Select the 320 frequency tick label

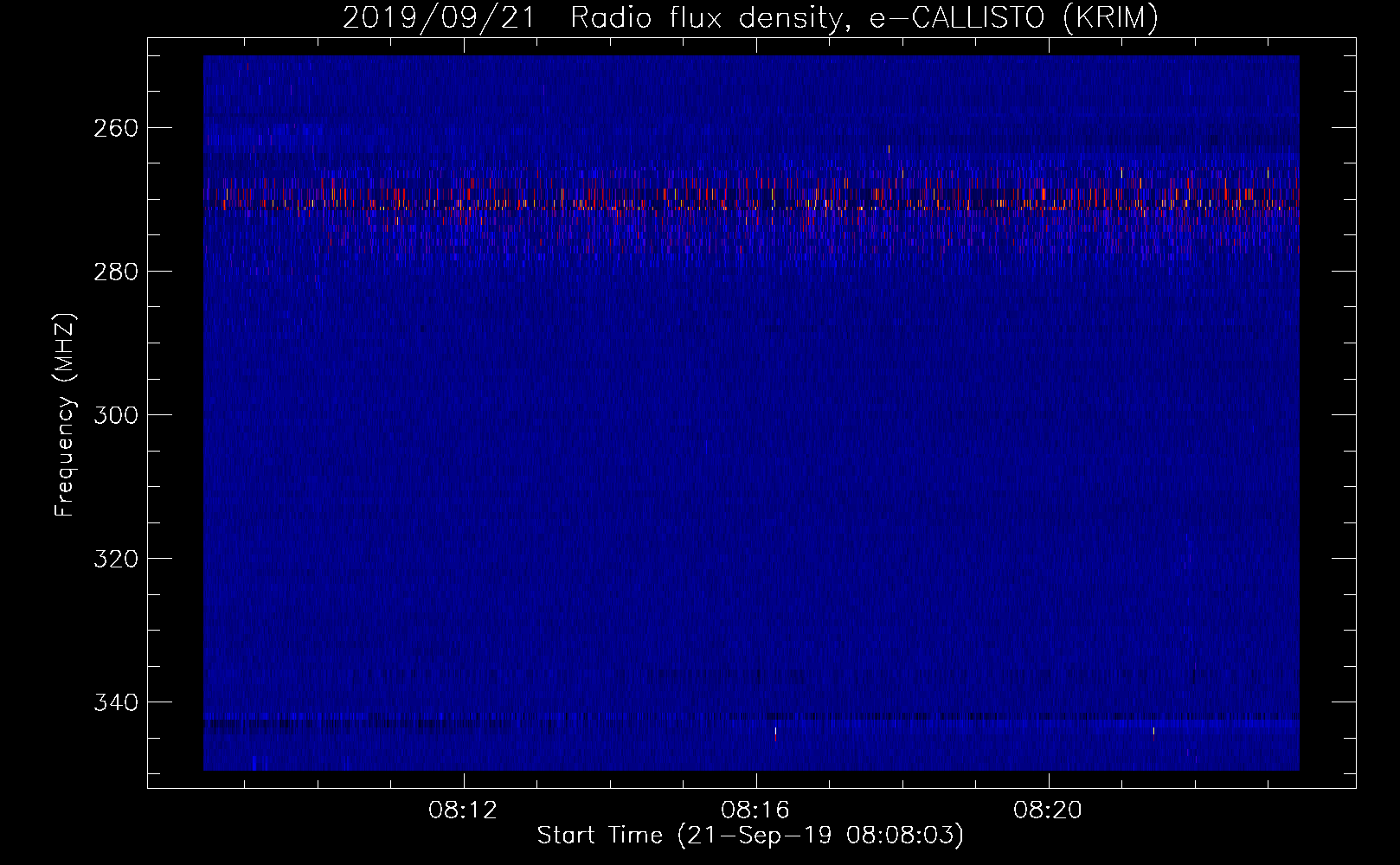[115, 559]
